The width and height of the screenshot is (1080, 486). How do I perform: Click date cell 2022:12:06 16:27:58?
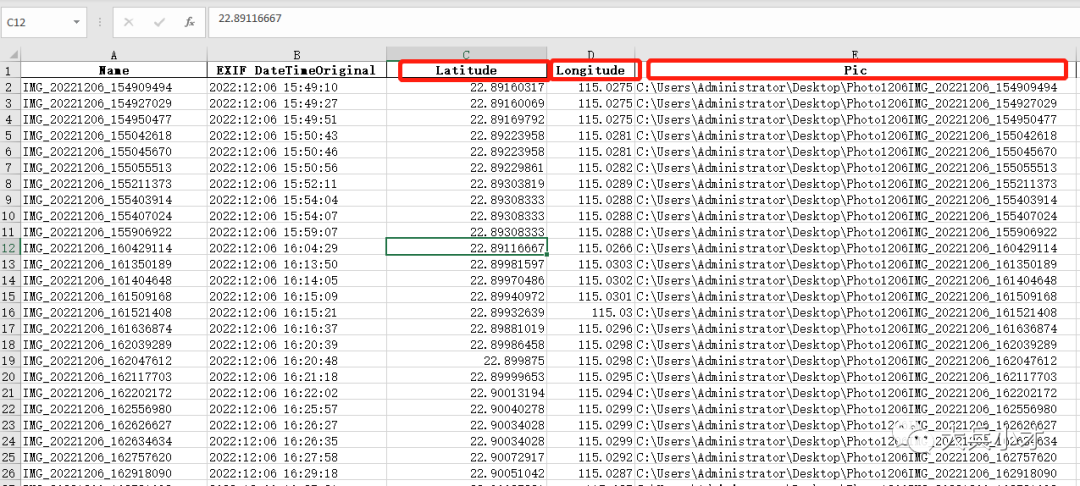(296, 456)
